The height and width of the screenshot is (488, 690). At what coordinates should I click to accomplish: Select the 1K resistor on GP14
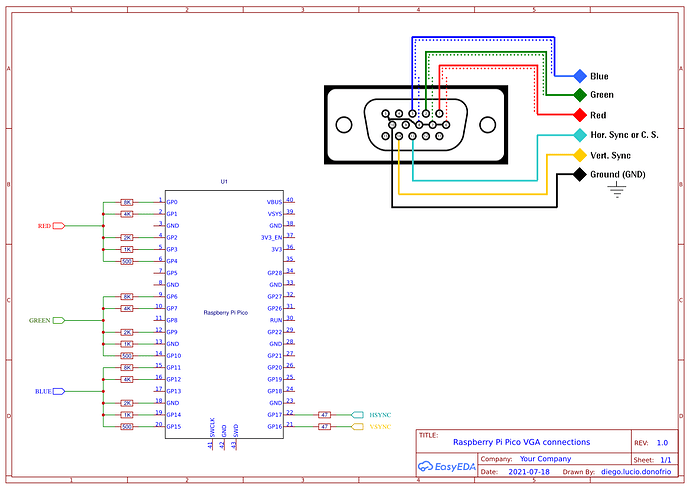127,415
